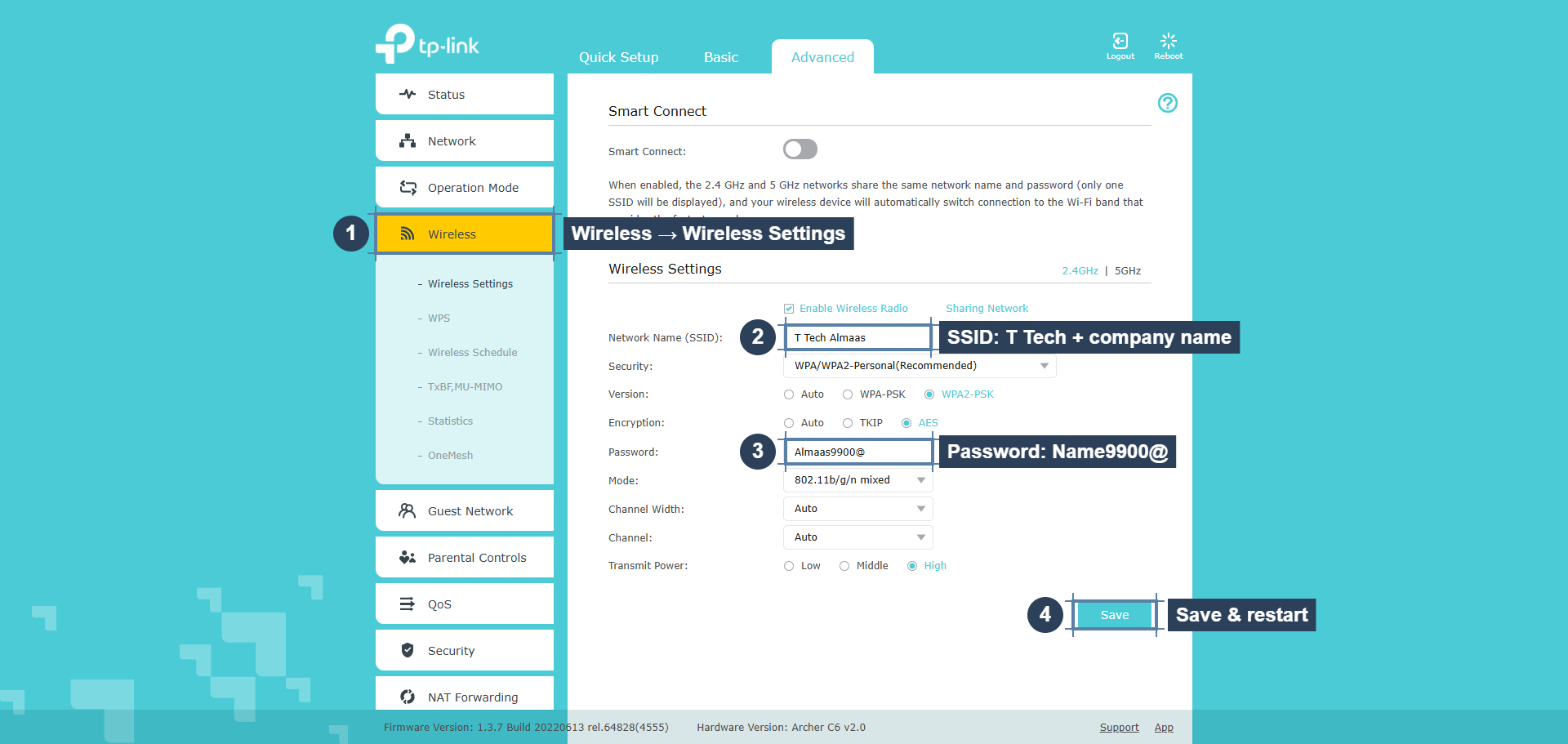Screen dimensions: 1568x744
Task: Open the QoS menu
Action: (x=465, y=604)
